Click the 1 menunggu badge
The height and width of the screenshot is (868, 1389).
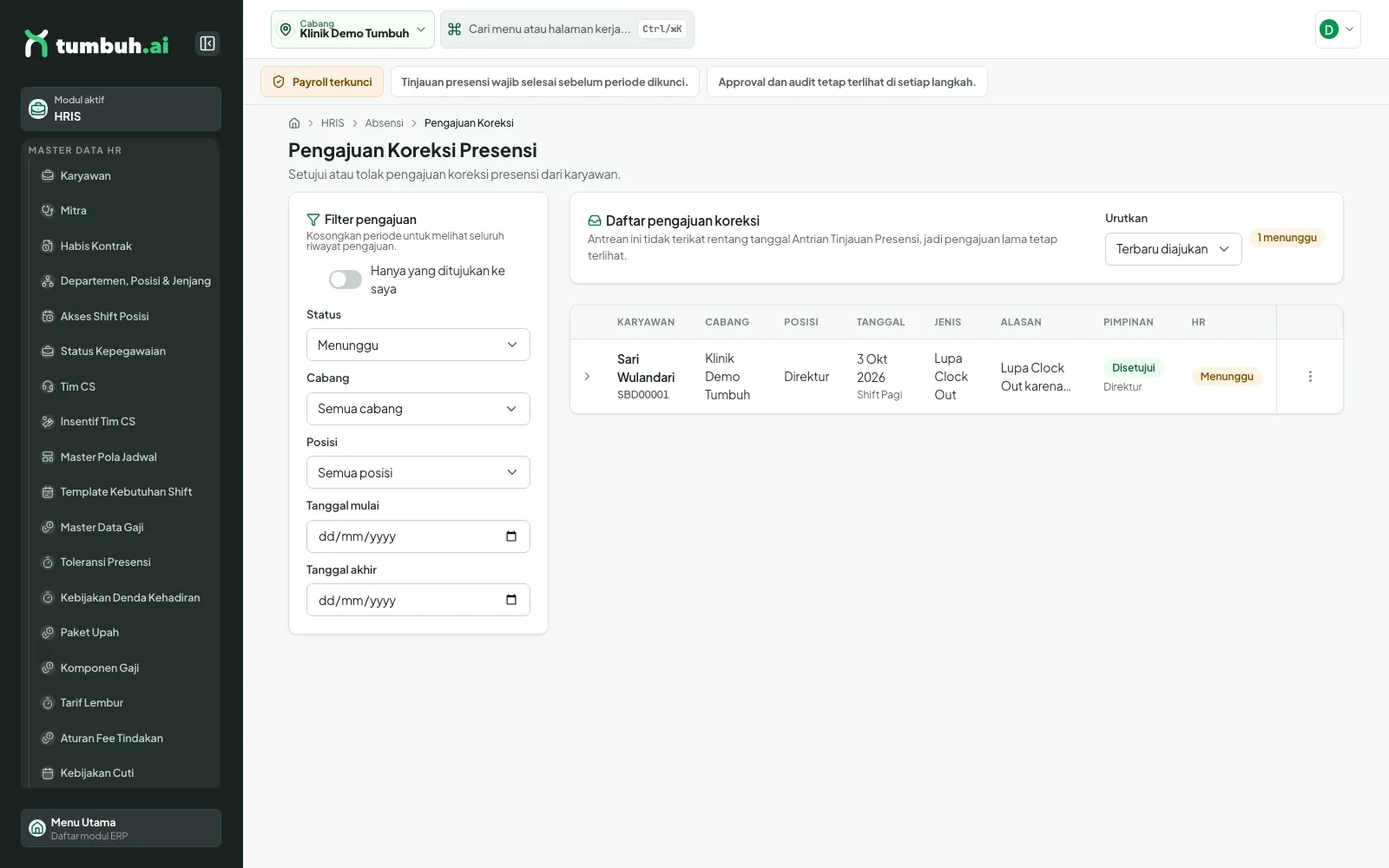pyautogui.click(x=1287, y=238)
